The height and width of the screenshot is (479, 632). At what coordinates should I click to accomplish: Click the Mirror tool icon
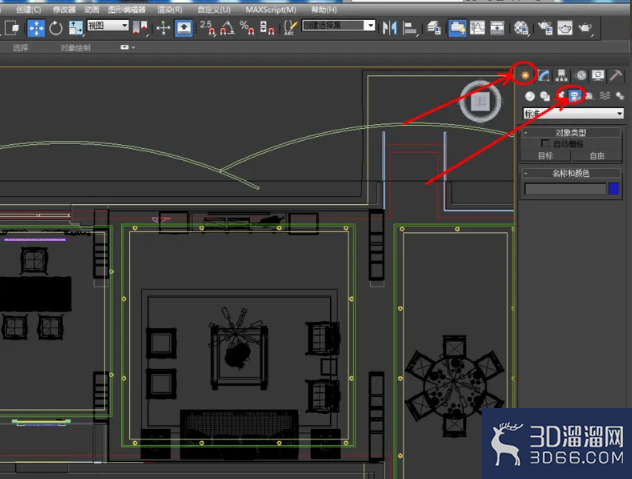point(389,28)
